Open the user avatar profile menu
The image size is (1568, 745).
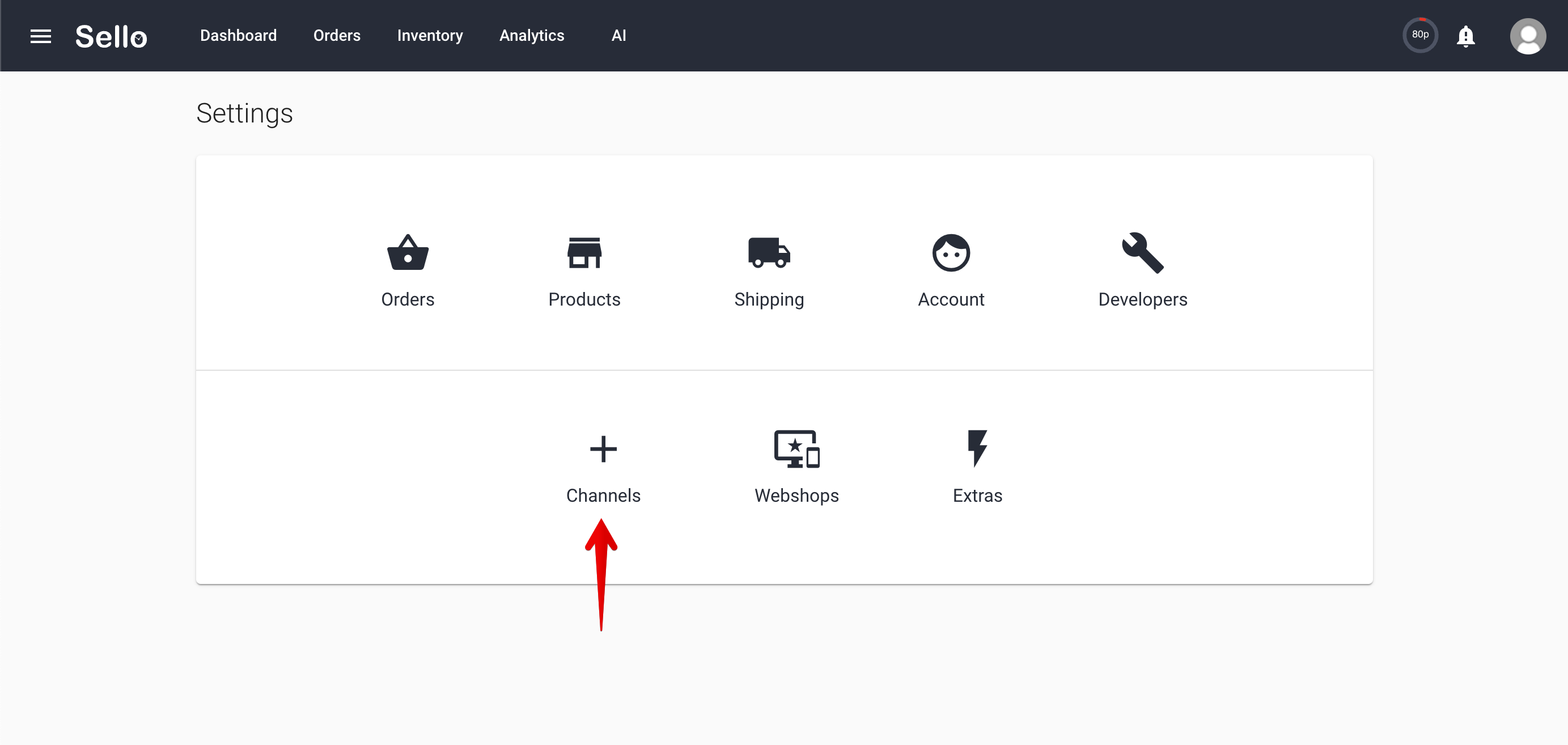coord(1527,36)
